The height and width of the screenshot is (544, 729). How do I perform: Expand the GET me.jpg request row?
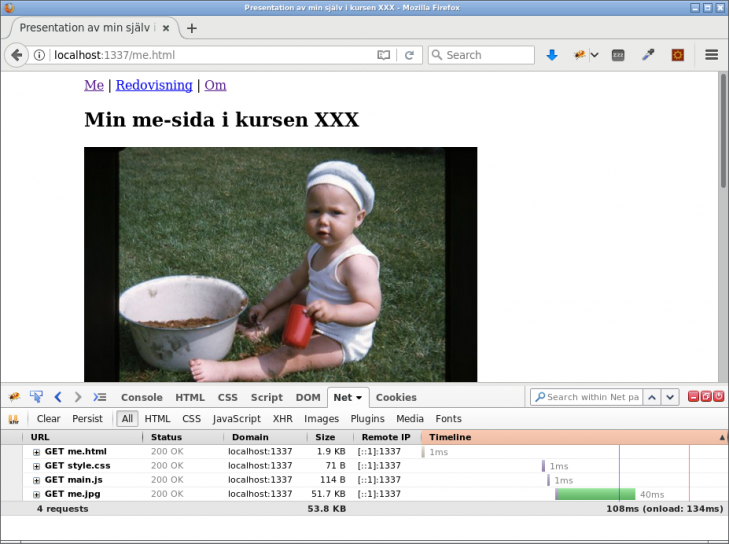(x=36, y=494)
